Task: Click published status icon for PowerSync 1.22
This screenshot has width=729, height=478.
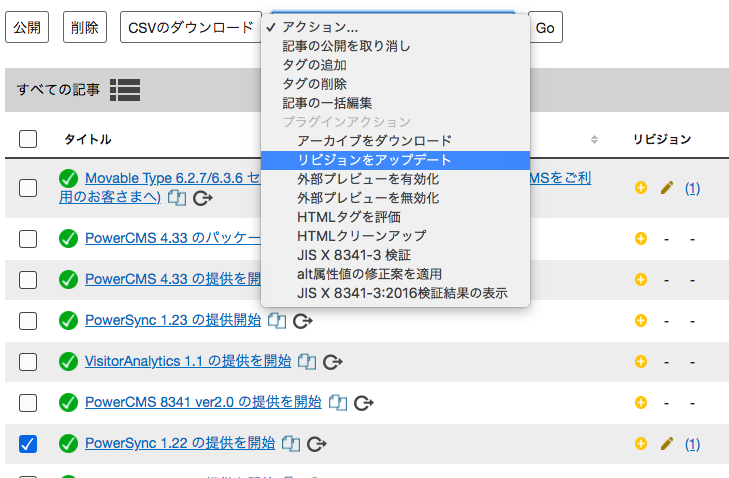Action: point(68,443)
